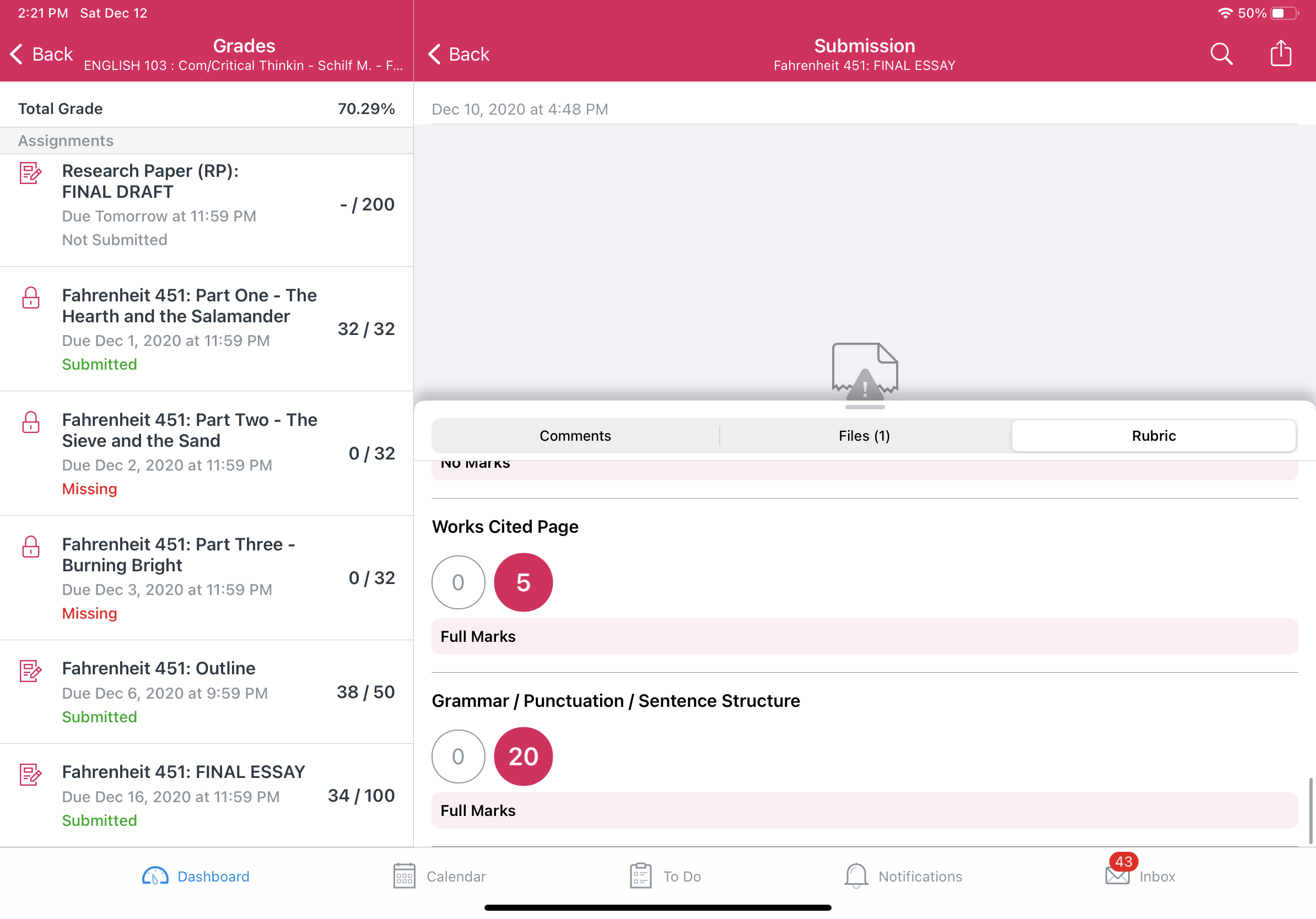Go Back from the Grades panel

[41, 54]
